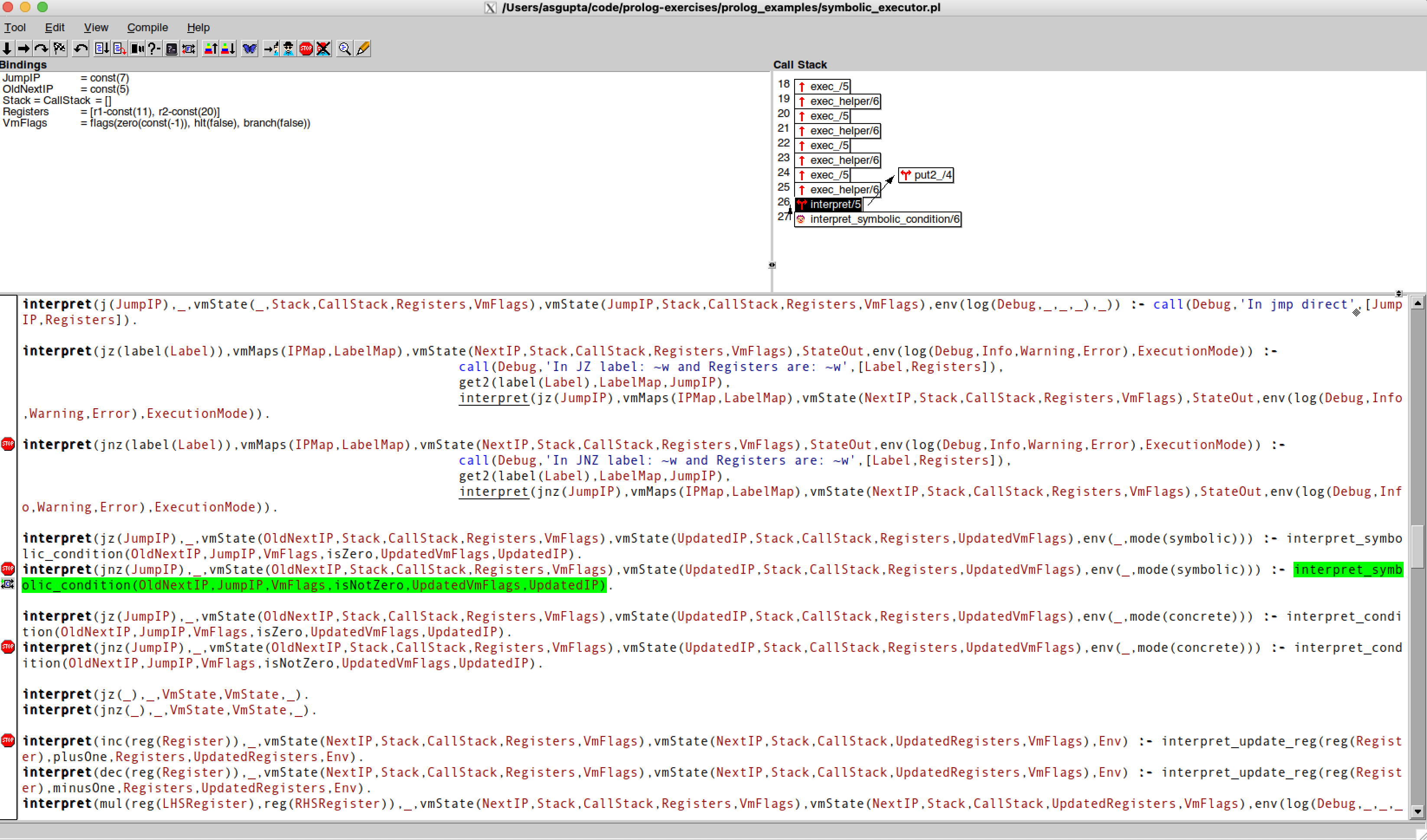Click the handle above the source pane
The width and height of the screenshot is (1427, 840).
pyautogui.click(x=1399, y=293)
